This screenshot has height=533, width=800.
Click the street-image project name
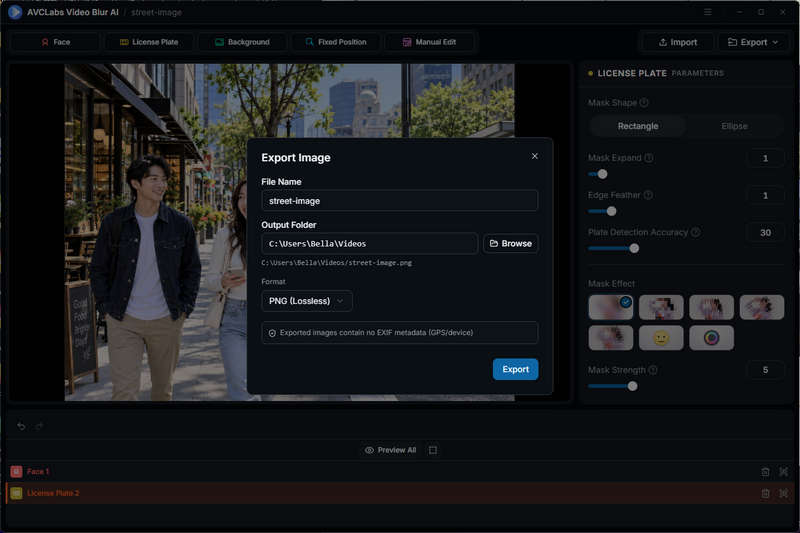[156, 12]
